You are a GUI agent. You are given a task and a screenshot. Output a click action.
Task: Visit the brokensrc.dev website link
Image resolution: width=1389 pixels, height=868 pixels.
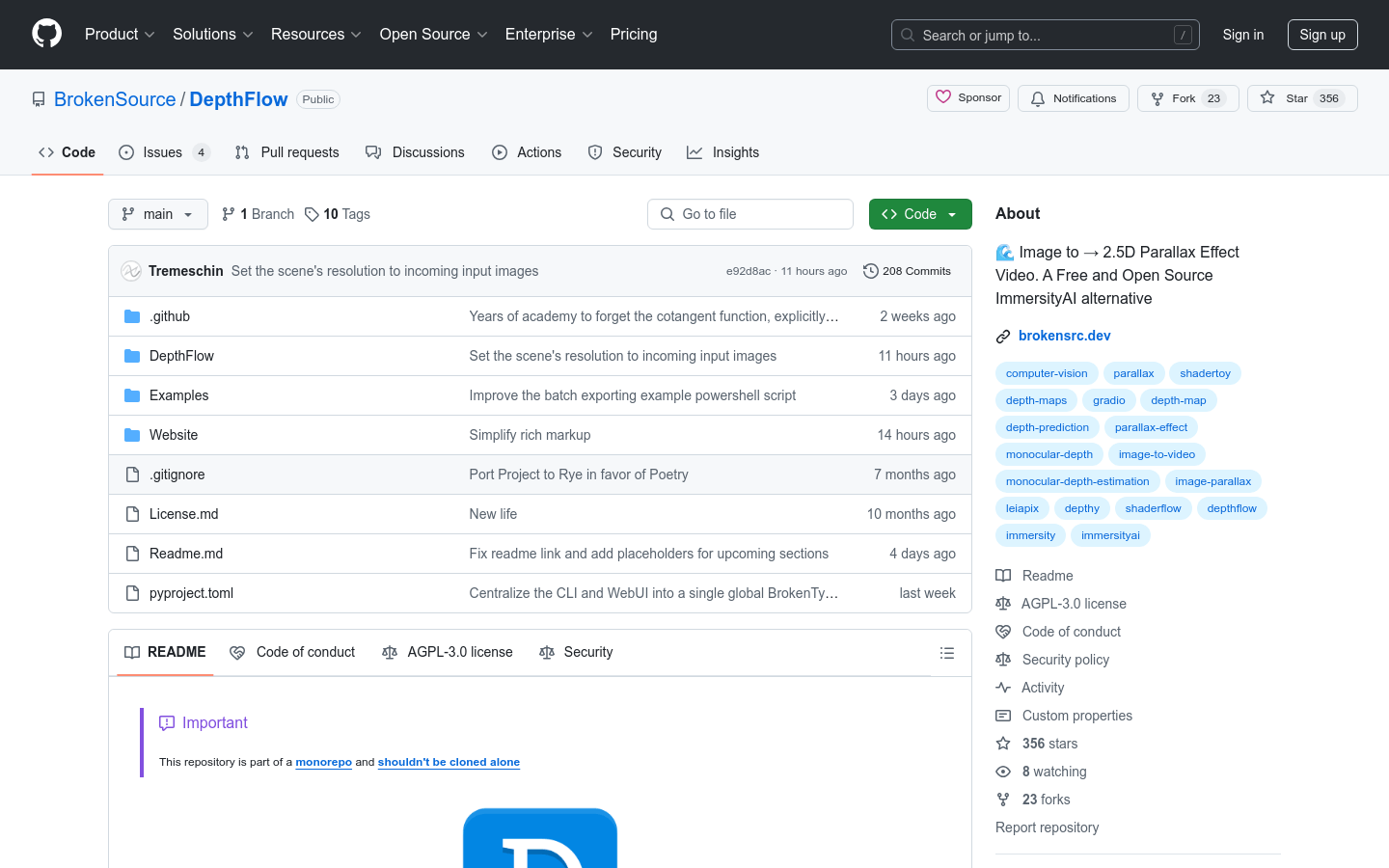click(x=1065, y=336)
